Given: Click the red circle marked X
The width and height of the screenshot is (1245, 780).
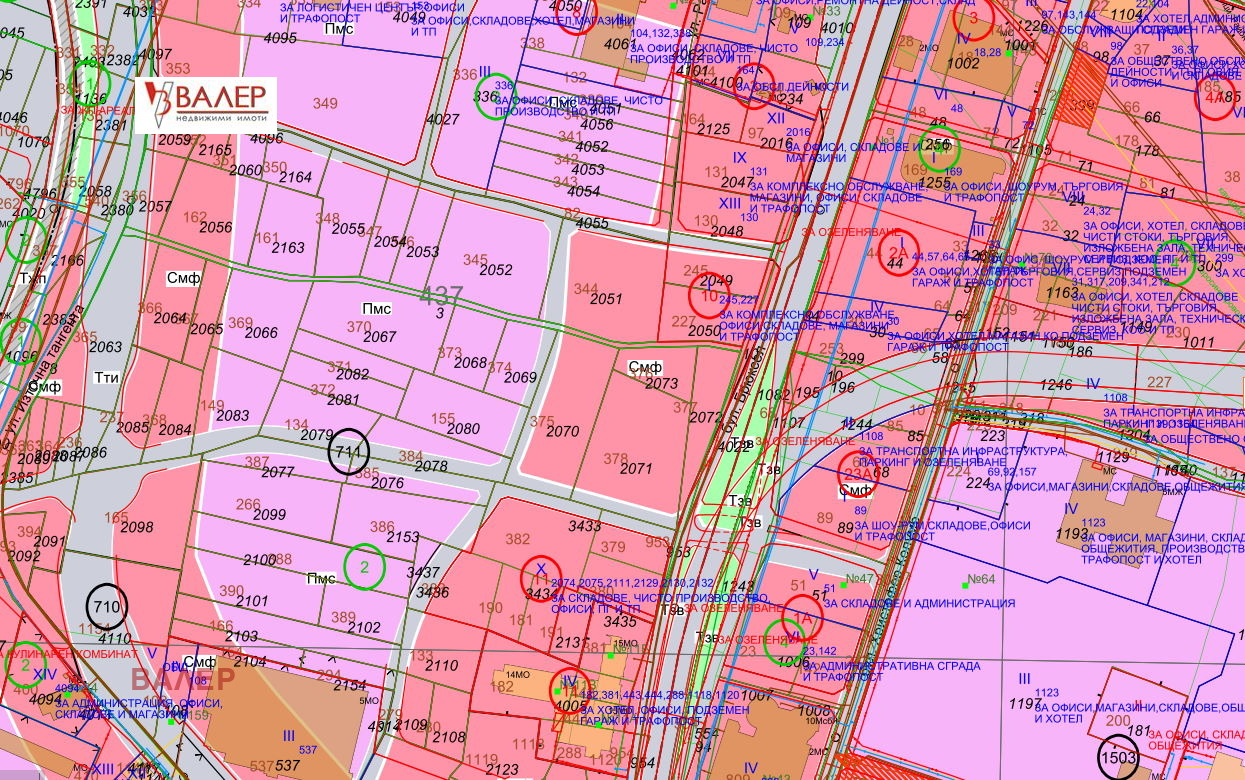Looking at the screenshot, I should 541,575.
